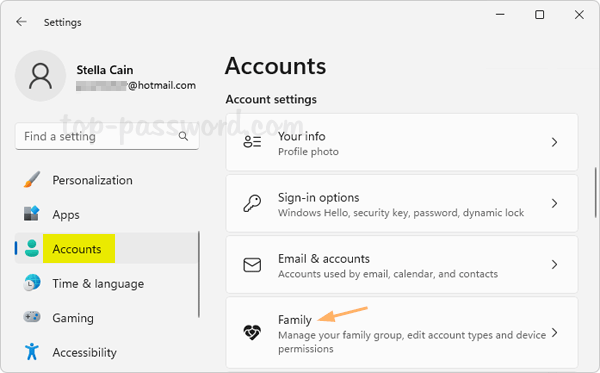Viewport: 600px width, 373px height.
Task: Click the key icon for Sign-in options
Action: [252, 203]
